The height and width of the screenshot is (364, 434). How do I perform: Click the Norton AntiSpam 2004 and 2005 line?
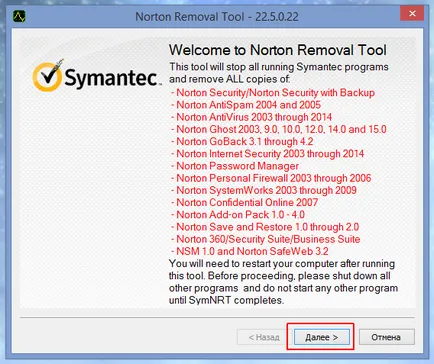[246, 105]
